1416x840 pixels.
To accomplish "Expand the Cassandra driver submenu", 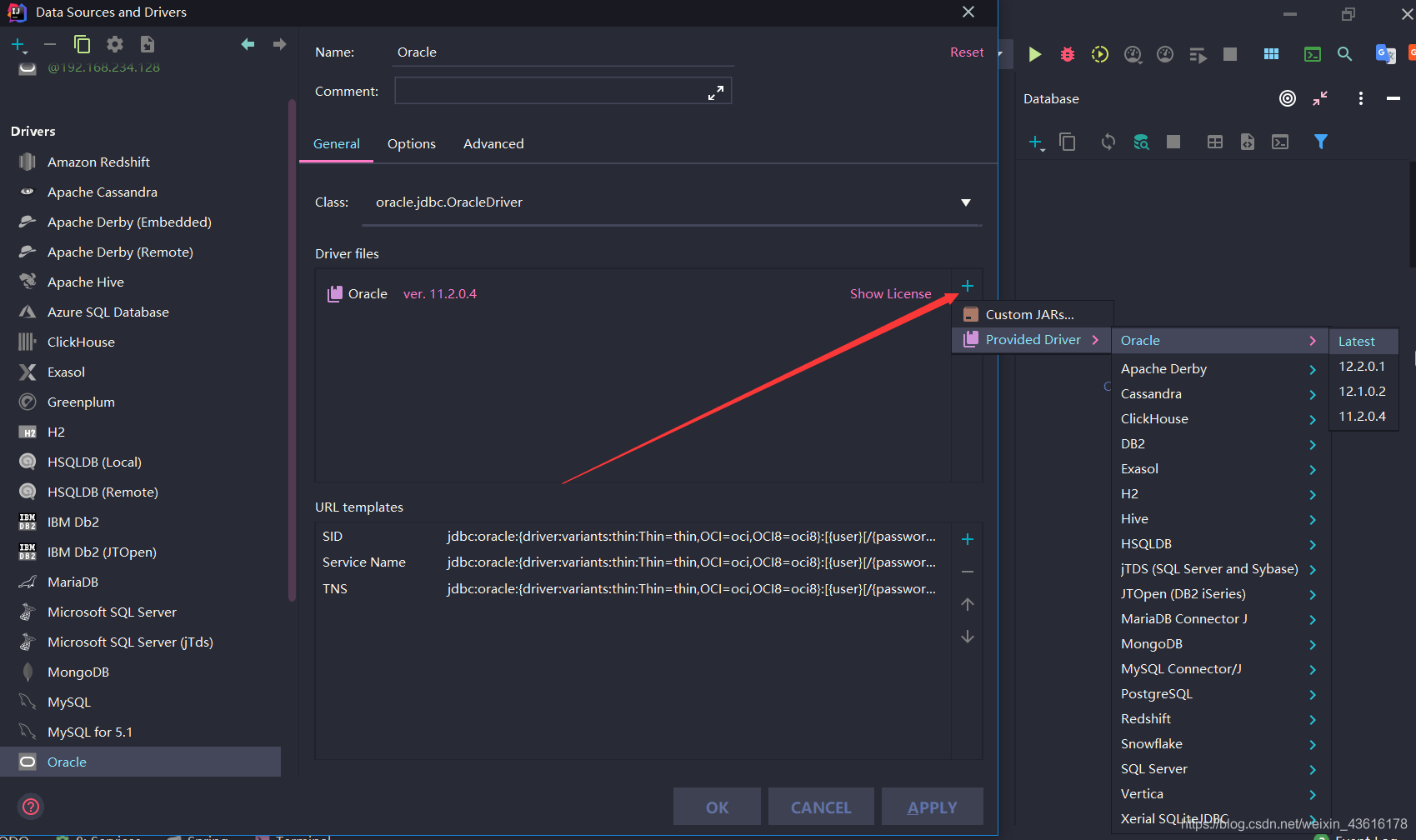I will click(1220, 394).
